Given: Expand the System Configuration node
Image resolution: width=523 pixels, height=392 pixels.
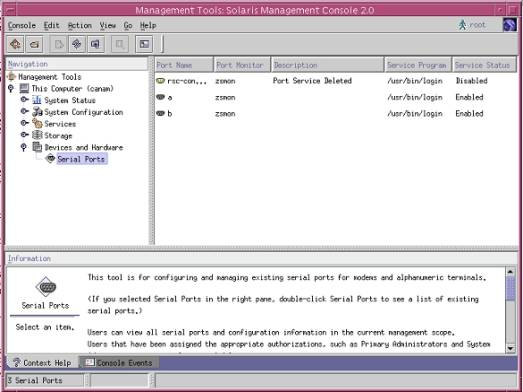Looking at the screenshot, I should coord(24,111).
